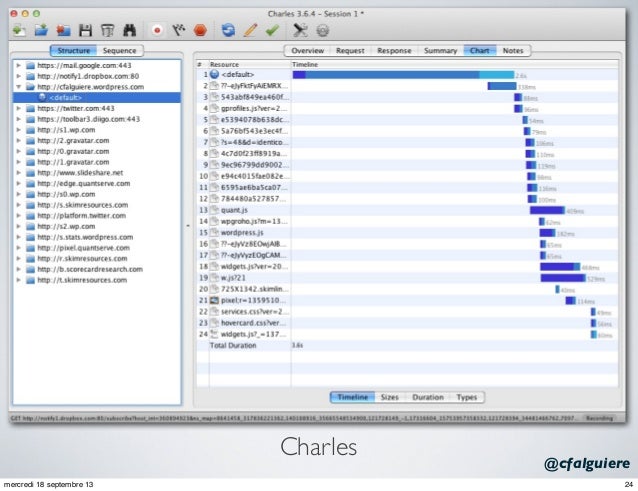638x491 pixels.
Task: Open the Request tab
Action: click(350, 50)
